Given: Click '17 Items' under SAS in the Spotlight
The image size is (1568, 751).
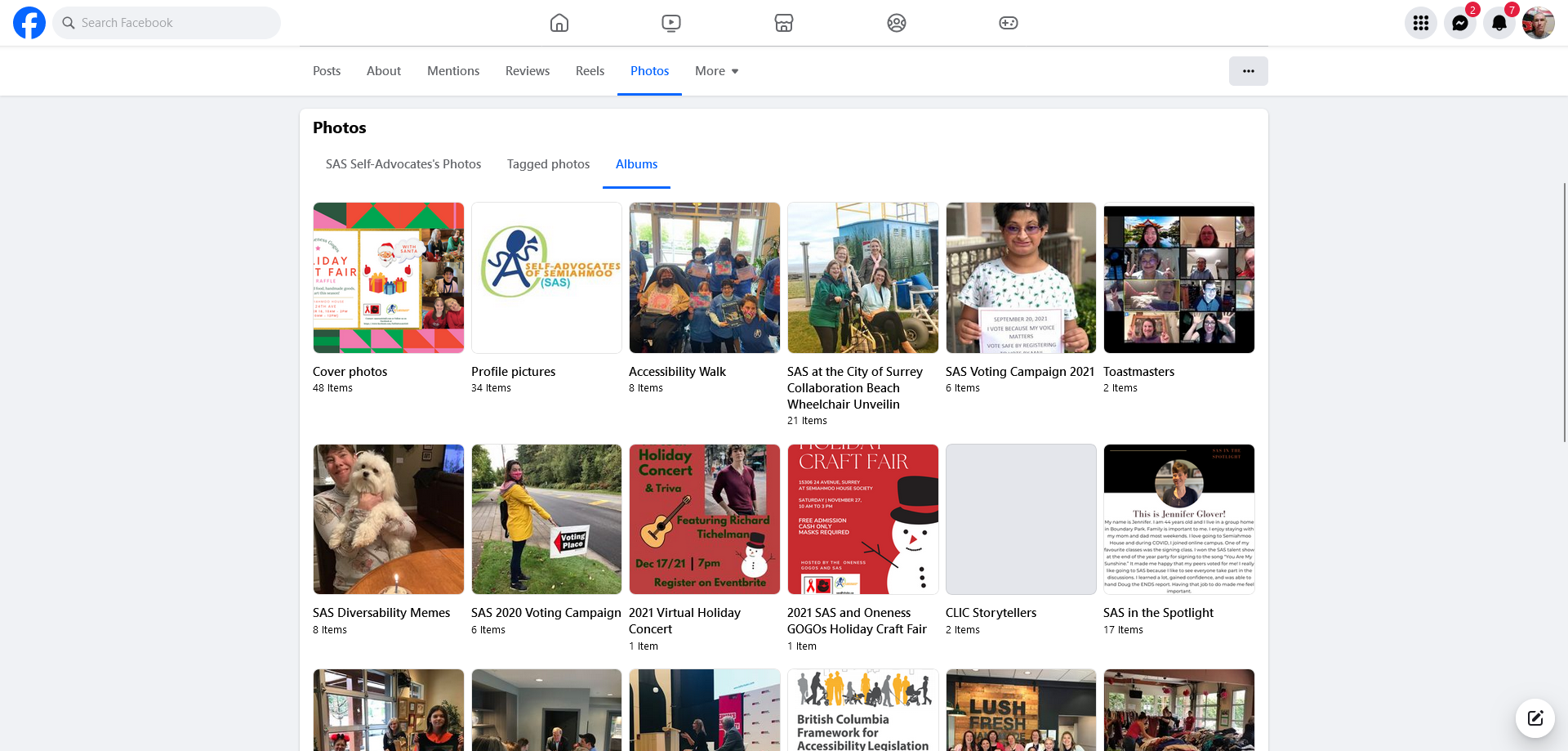Looking at the screenshot, I should click(1123, 630).
